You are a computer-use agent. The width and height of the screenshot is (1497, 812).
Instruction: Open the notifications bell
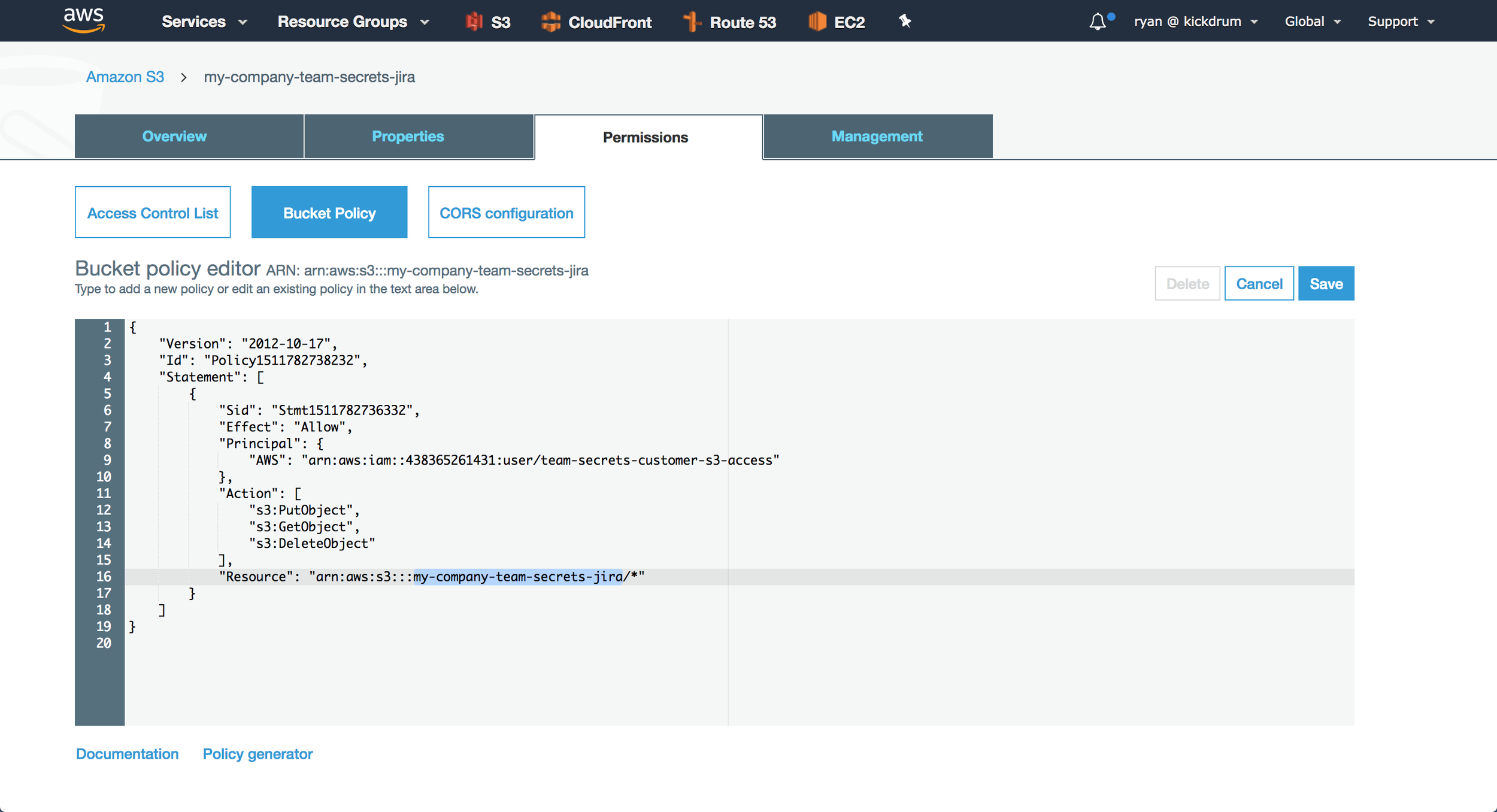pos(1098,22)
